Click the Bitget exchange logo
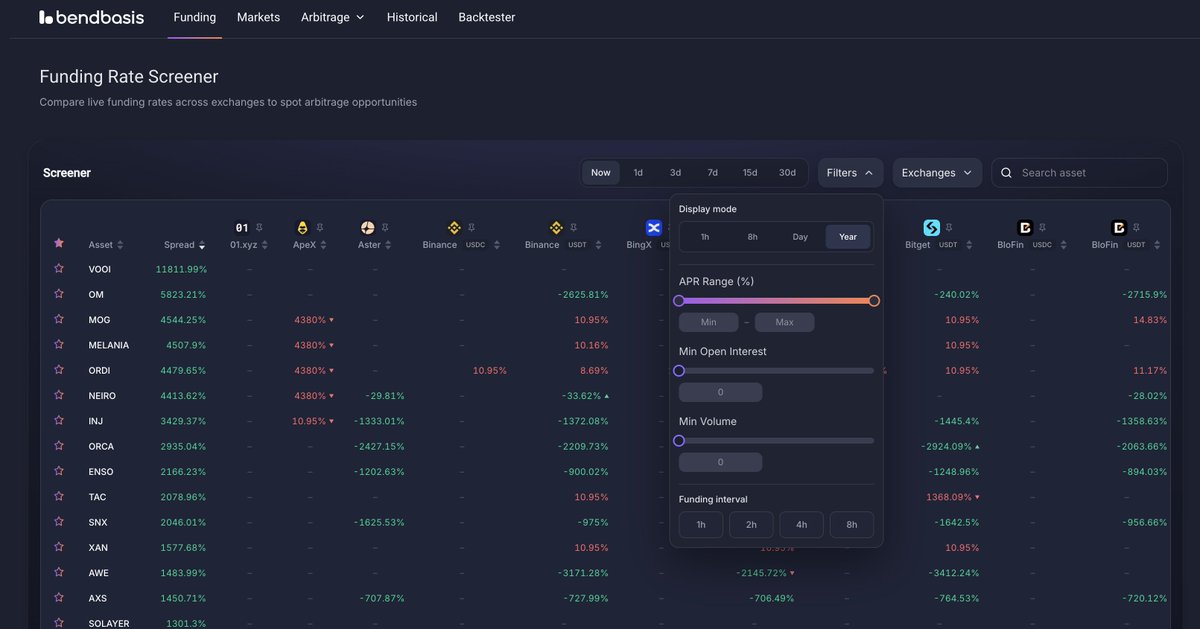This screenshot has width=1200, height=629. [931, 228]
